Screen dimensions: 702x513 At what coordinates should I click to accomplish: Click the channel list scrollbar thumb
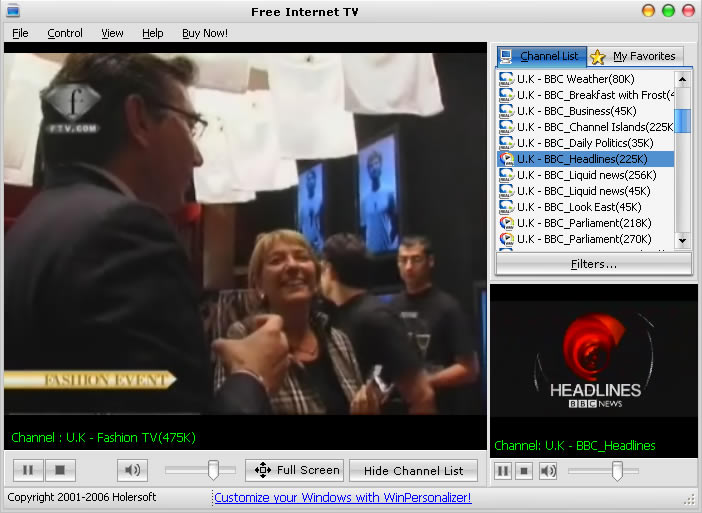(x=682, y=121)
